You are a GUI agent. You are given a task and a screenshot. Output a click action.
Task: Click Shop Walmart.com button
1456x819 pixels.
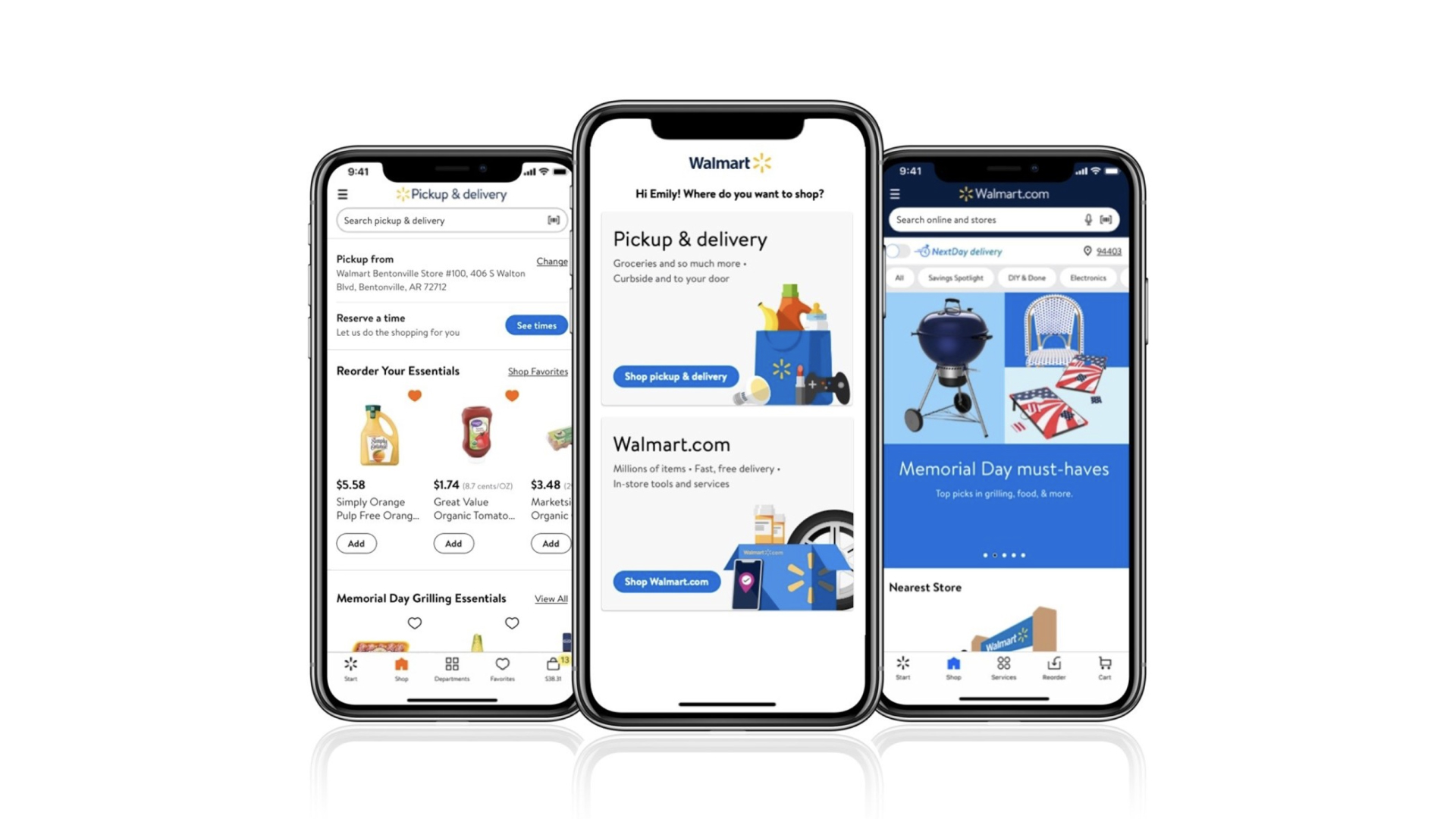(665, 582)
